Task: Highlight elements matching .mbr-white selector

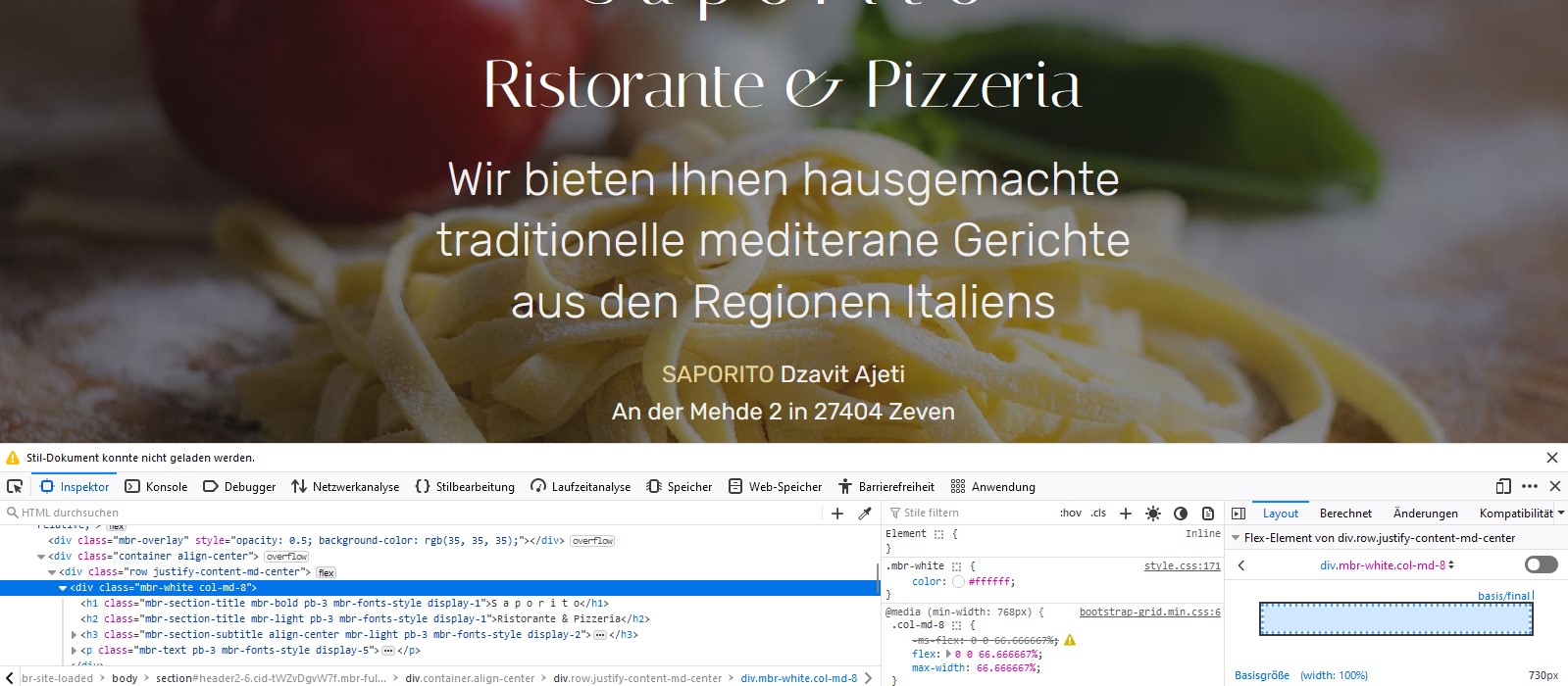Action: (x=956, y=566)
